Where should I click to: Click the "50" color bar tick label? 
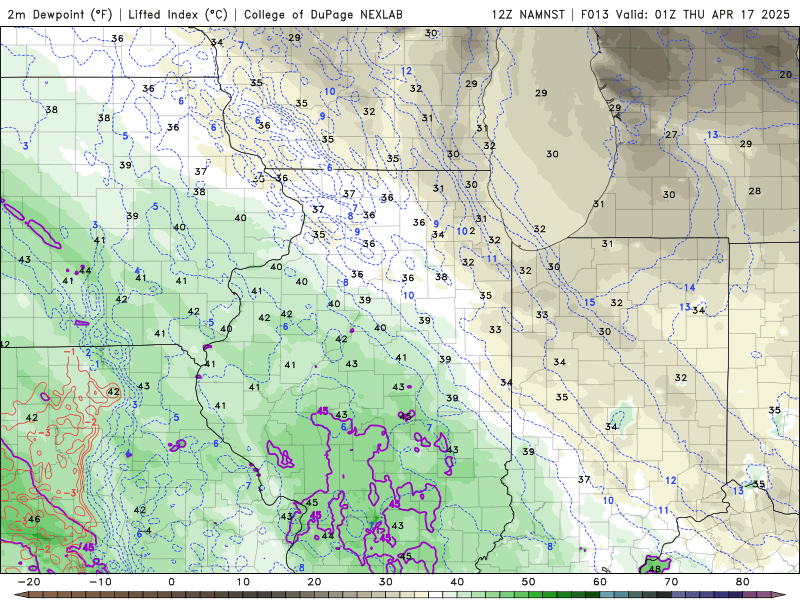point(529,582)
